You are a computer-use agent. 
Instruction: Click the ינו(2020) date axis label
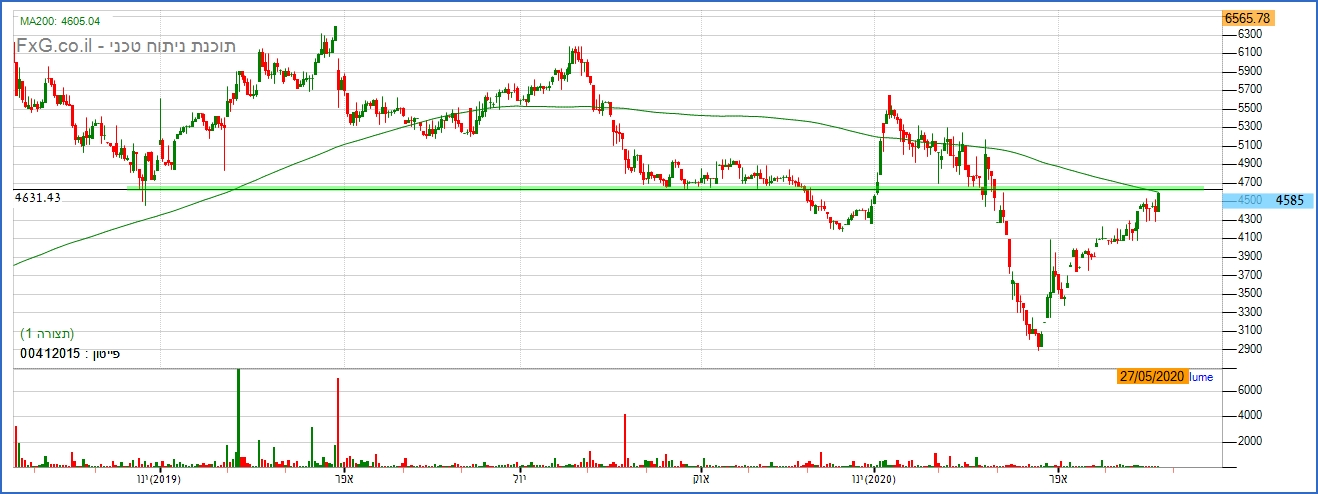point(875,481)
